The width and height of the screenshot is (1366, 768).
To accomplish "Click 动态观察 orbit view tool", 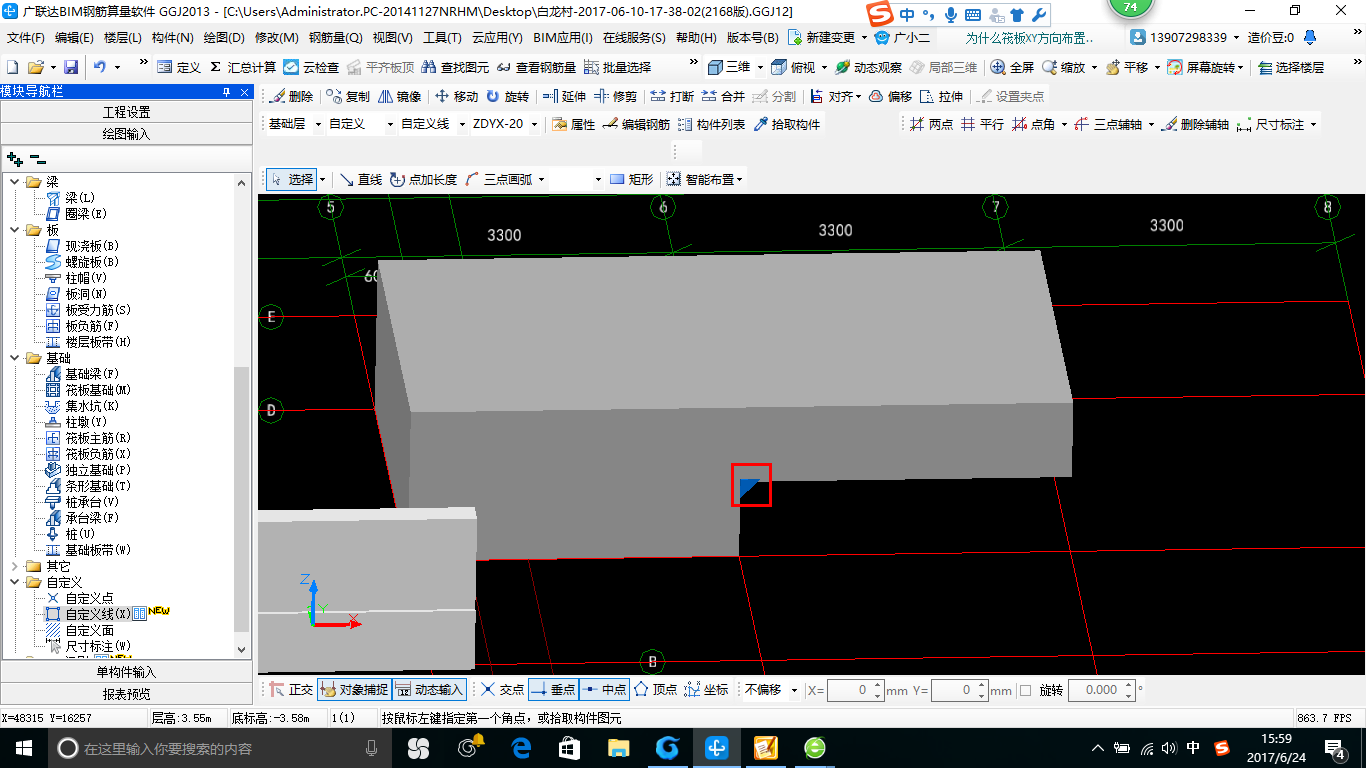I will [x=868, y=67].
